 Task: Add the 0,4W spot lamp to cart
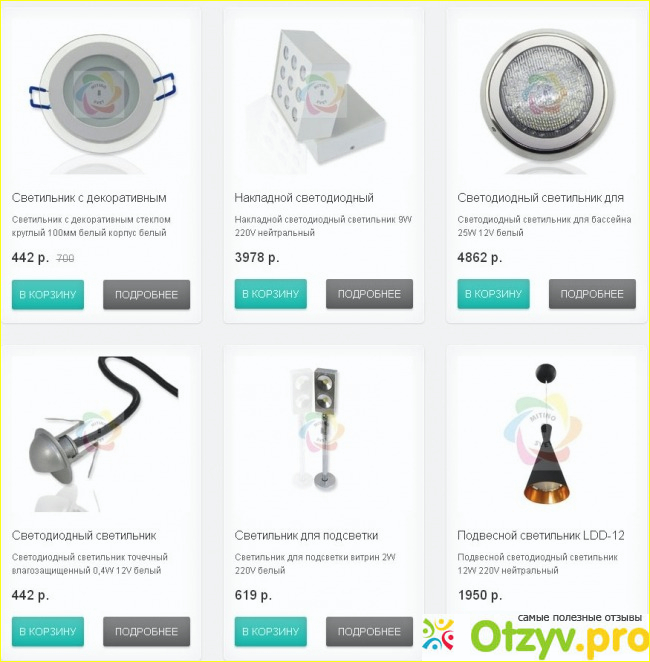pos(48,632)
